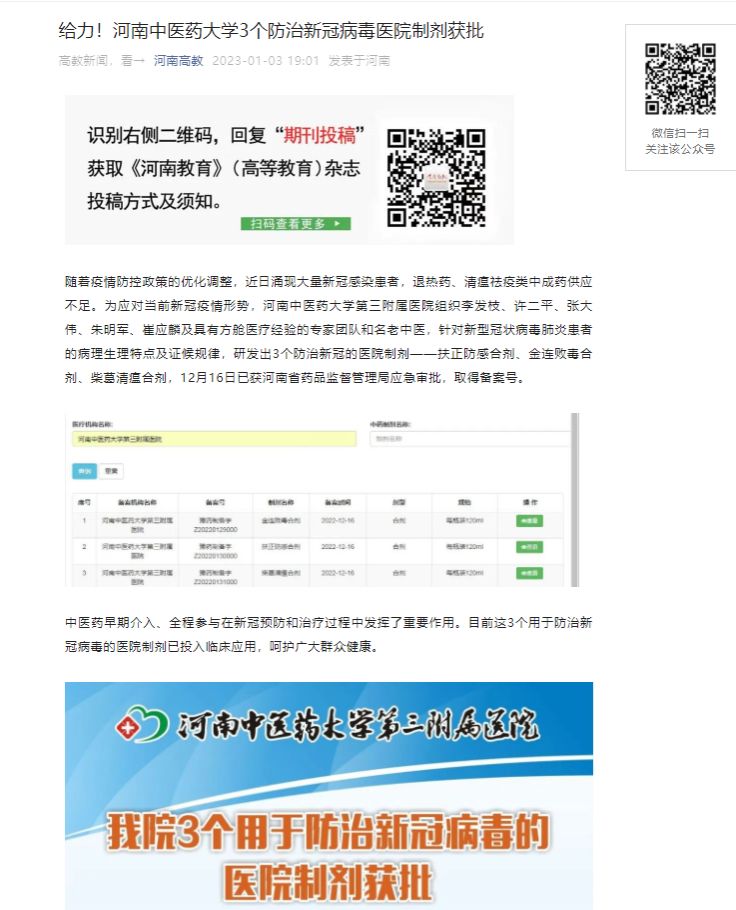Image resolution: width=736 pixels, height=910 pixels.
Task: Click green view button for 扶正防感合剂 row
Action: click(529, 547)
